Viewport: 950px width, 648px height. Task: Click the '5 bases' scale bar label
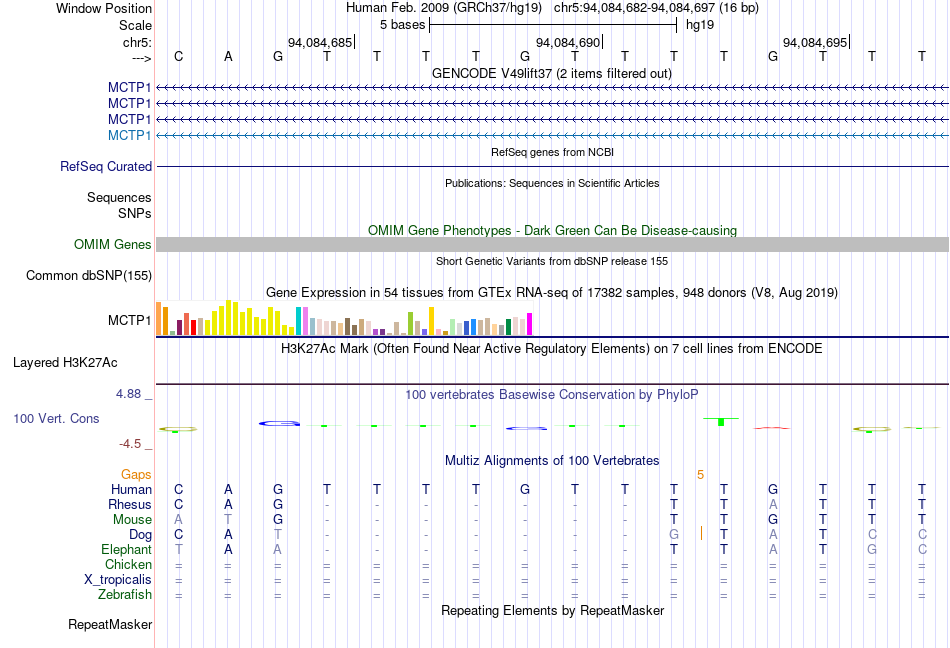[403, 25]
